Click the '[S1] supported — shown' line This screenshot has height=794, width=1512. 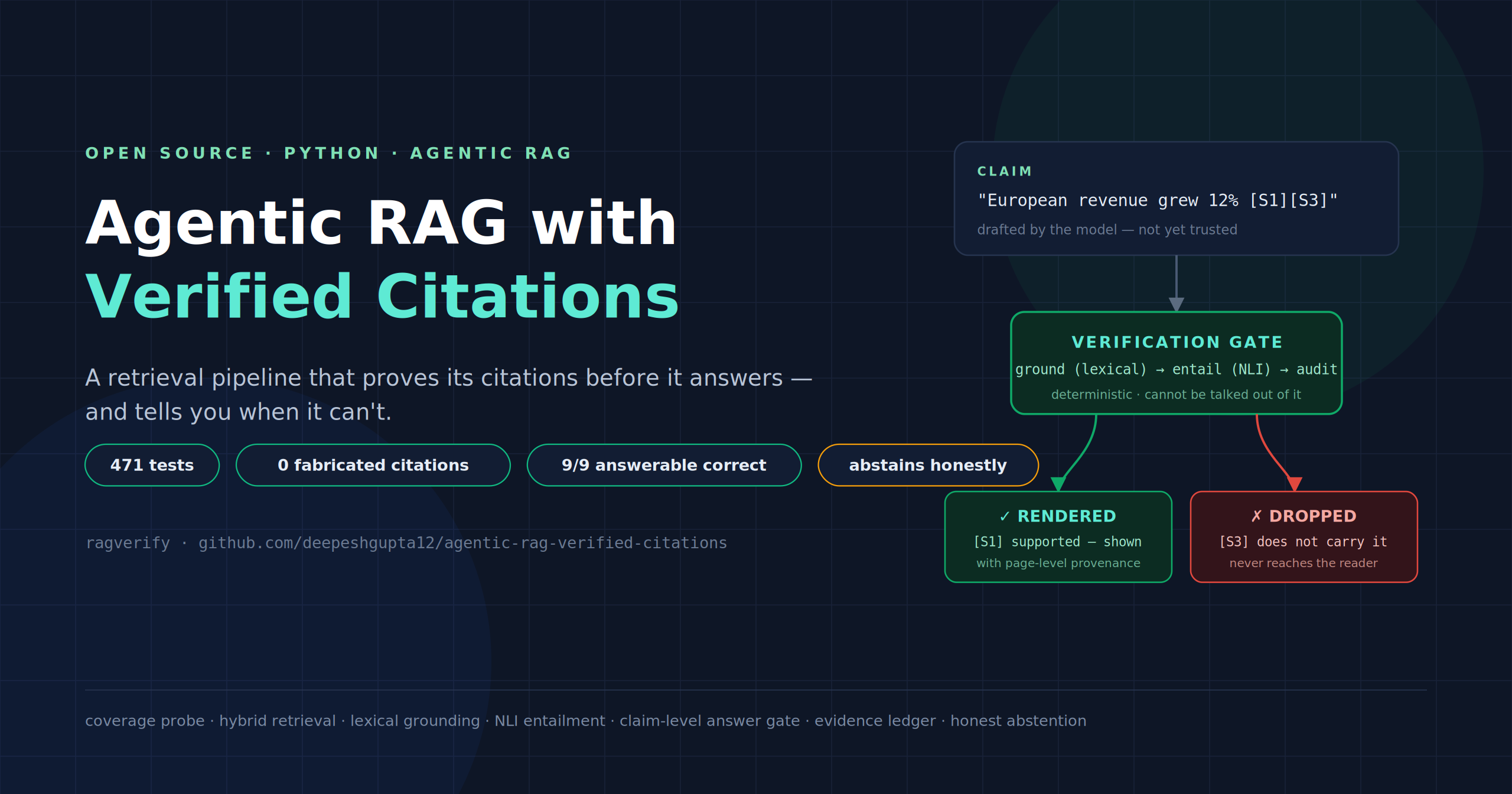1057,542
